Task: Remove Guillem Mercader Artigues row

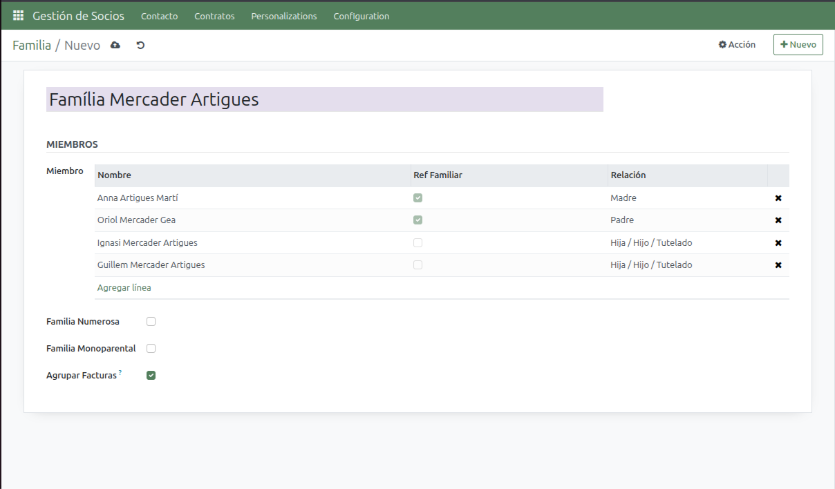Action: pos(778,265)
